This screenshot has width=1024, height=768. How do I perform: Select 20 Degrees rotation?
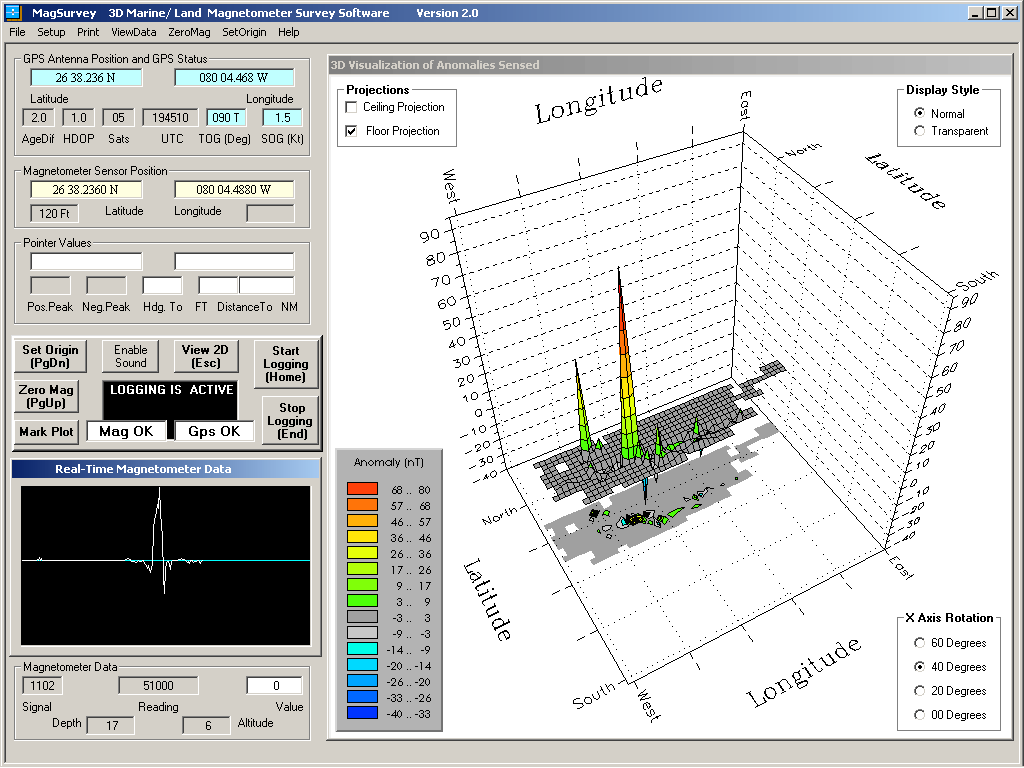pos(919,691)
